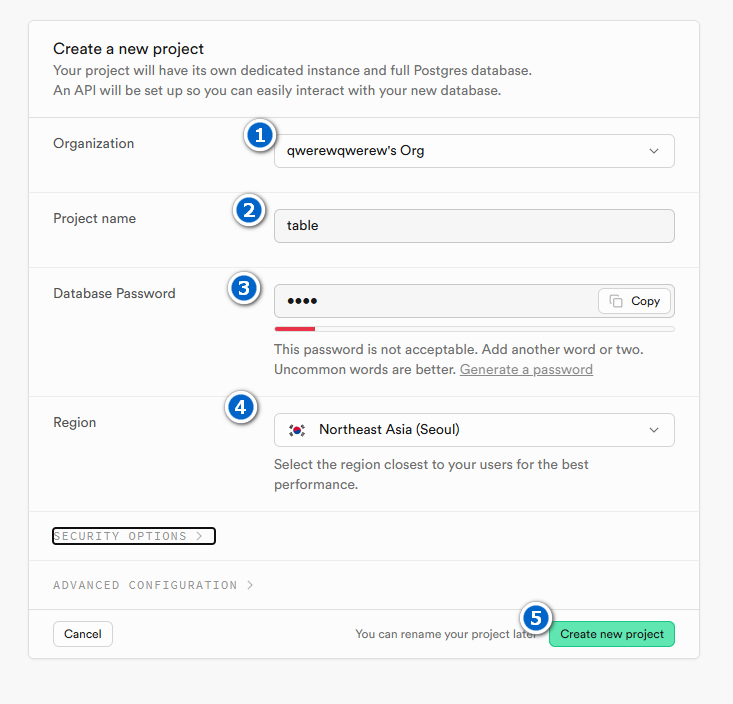Click the Database Password label

pos(114,294)
